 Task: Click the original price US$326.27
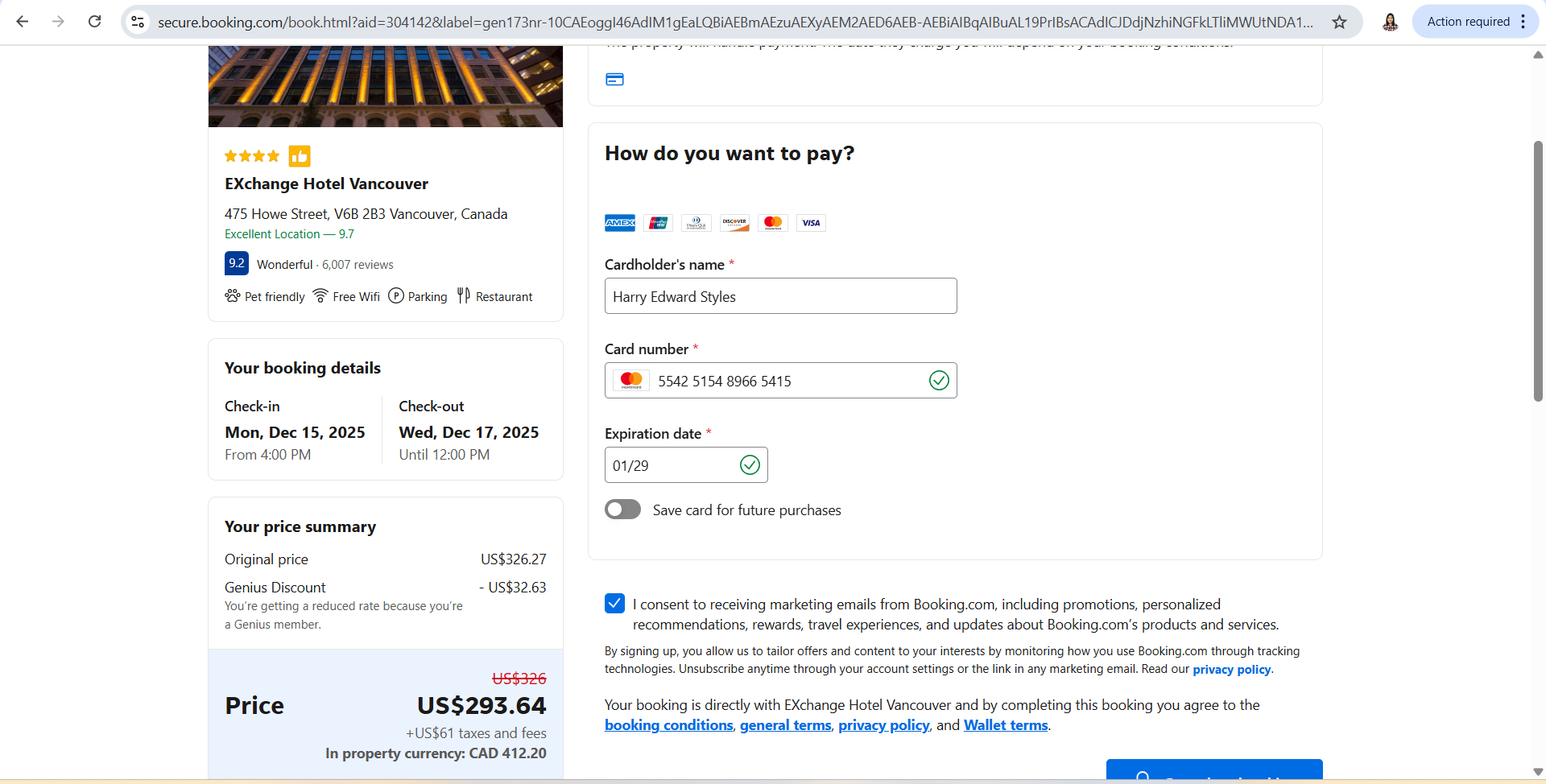tap(514, 559)
